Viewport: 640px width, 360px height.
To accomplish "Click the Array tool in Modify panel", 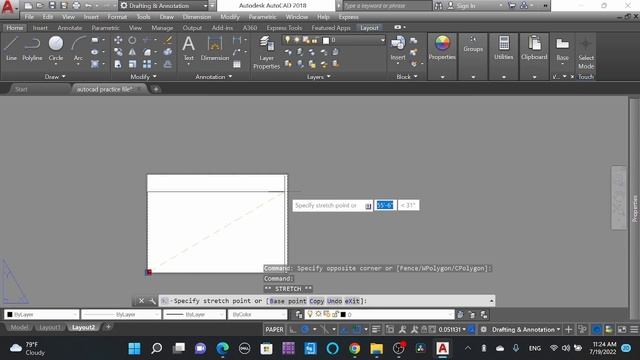I will pyautogui.click(x=147, y=64).
